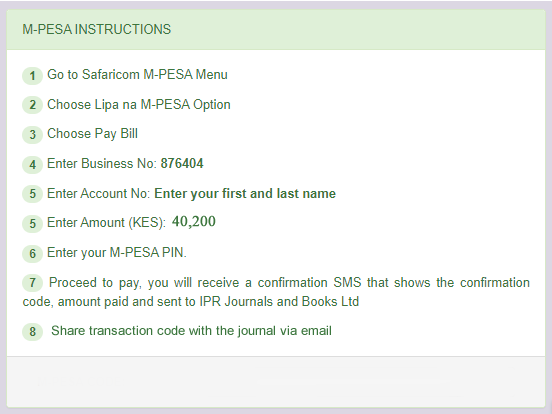The height and width of the screenshot is (414, 552).
Task: Click the 'Choose Lipa na M-PESA Option' line
Action: (139, 105)
